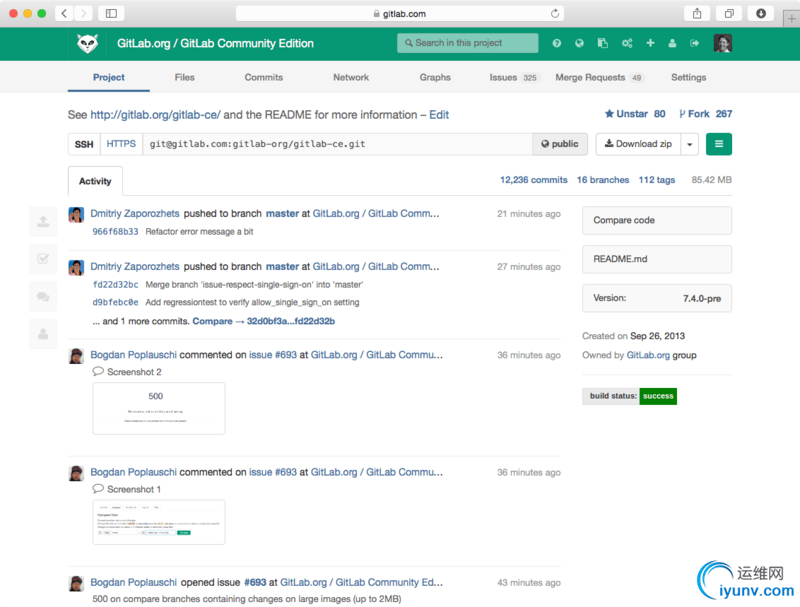Filter activity by team icon

coord(43,334)
